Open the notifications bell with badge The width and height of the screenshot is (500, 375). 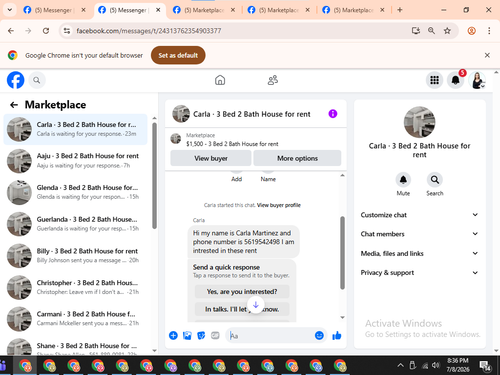coord(456,80)
